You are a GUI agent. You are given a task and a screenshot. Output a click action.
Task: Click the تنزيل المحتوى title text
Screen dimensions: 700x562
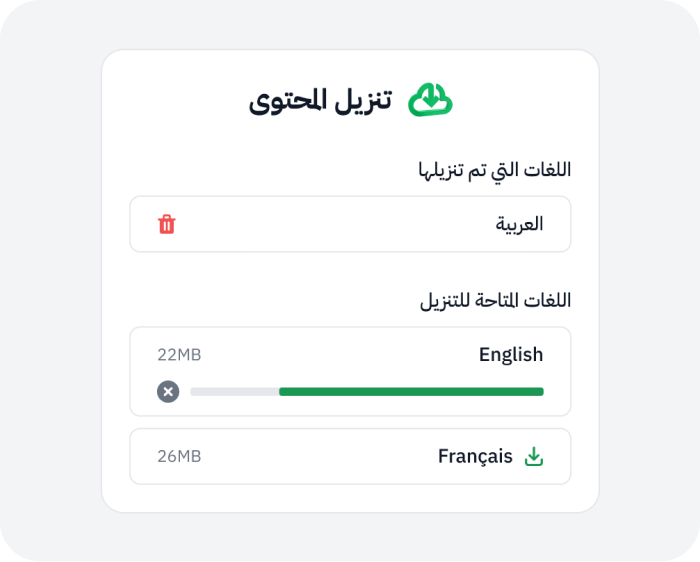pos(320,101)
